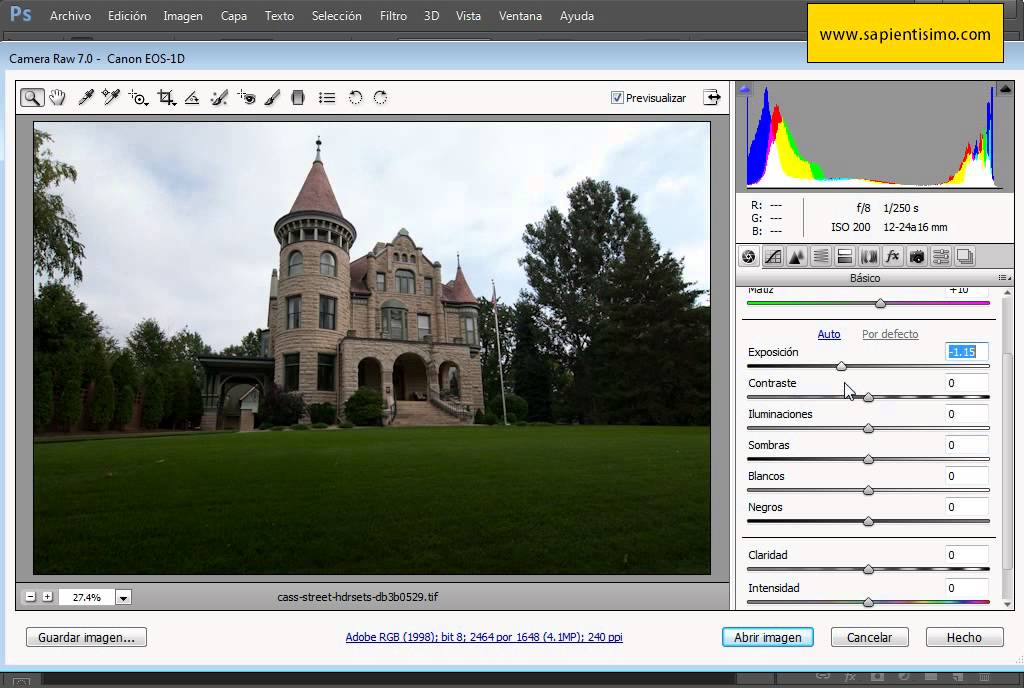Open the Texto menu

pyautogui.click(x=279, y=16)
